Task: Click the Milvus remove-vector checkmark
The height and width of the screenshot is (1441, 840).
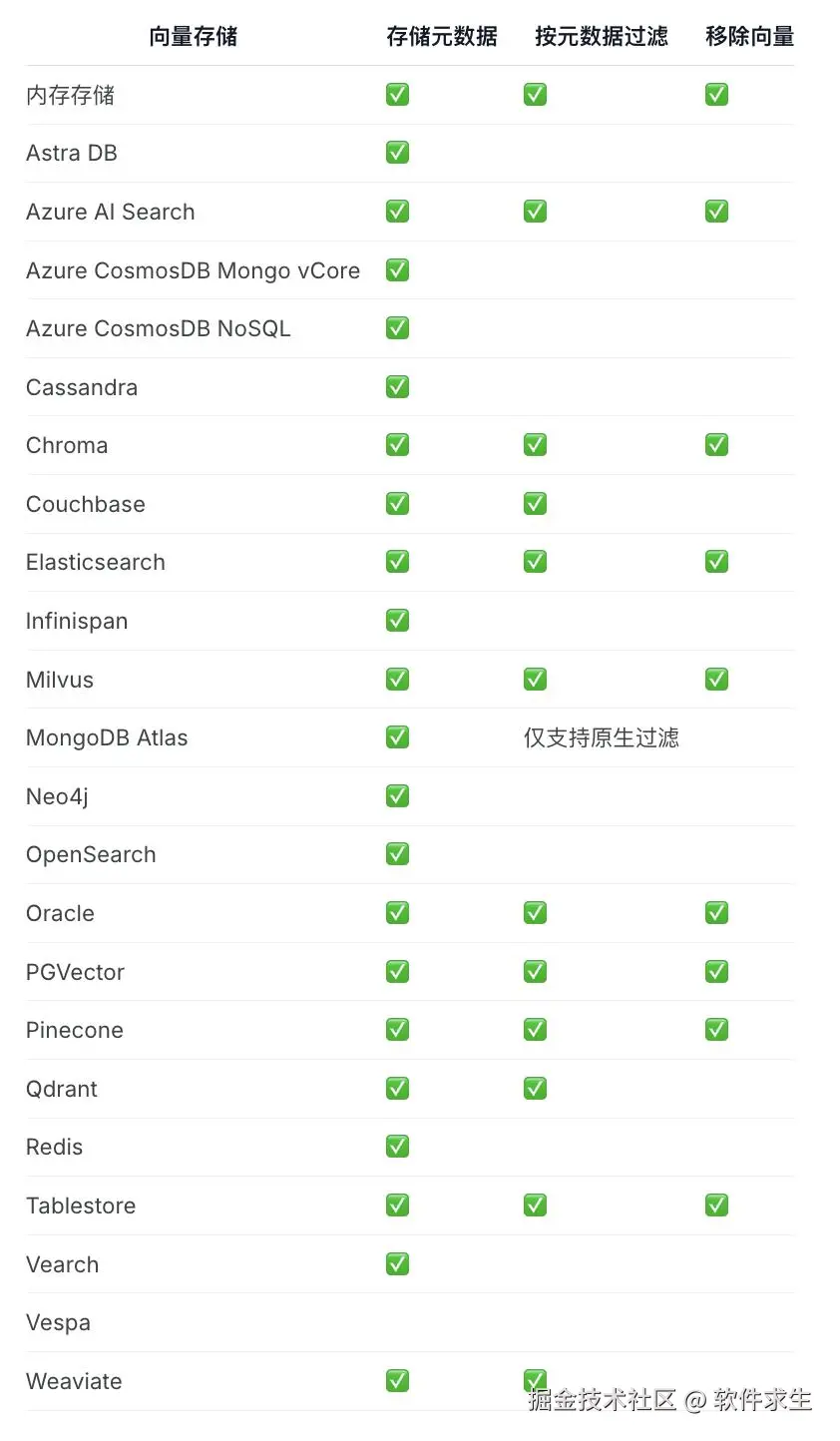Action: (x=716, y=679)
